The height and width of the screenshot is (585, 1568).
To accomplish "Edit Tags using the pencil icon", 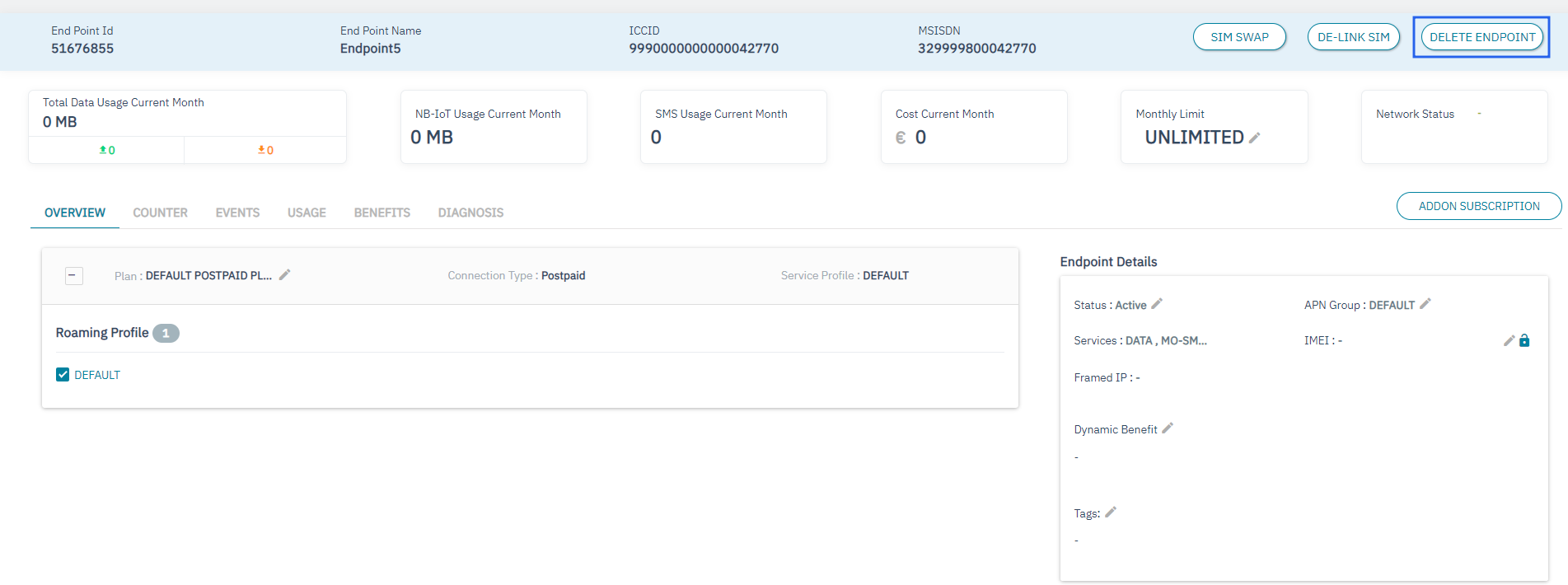I will [x=1111, y=512].
